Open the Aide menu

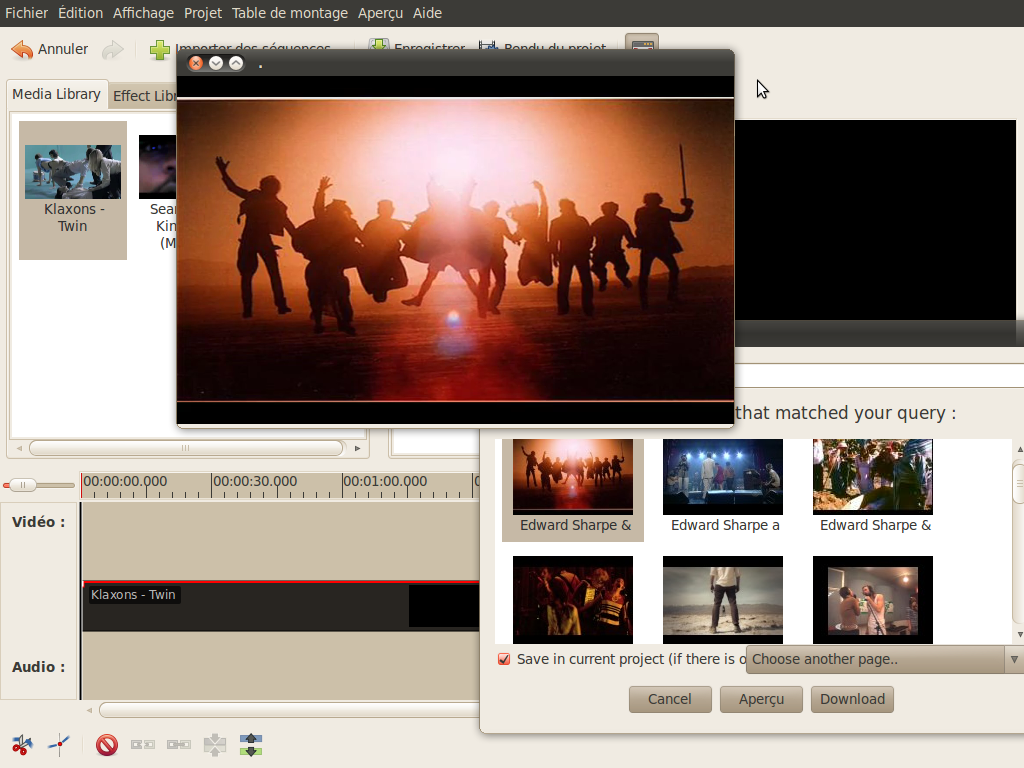click(427, 13)
